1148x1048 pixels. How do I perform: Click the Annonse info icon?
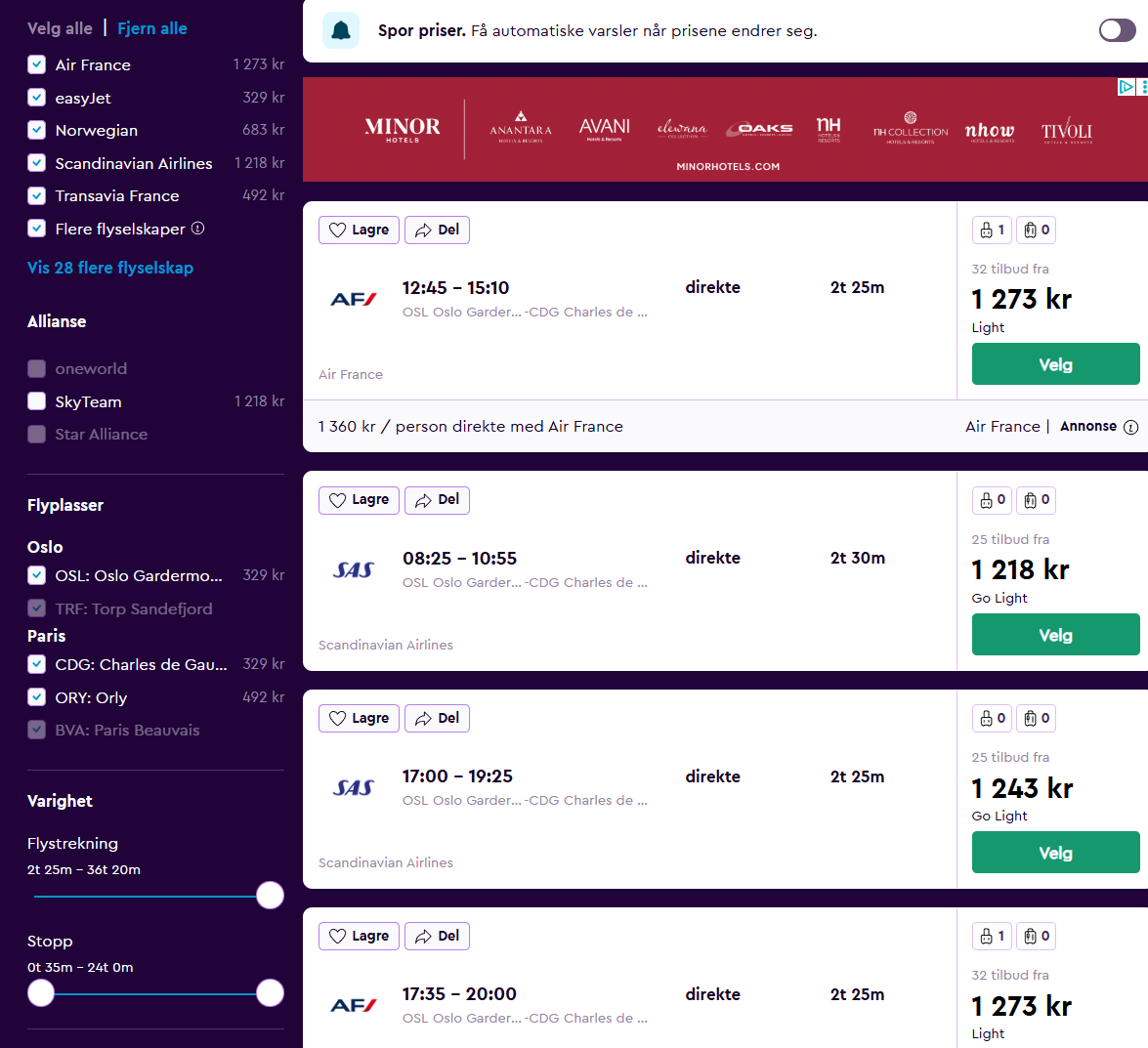tap(1130, 427)
